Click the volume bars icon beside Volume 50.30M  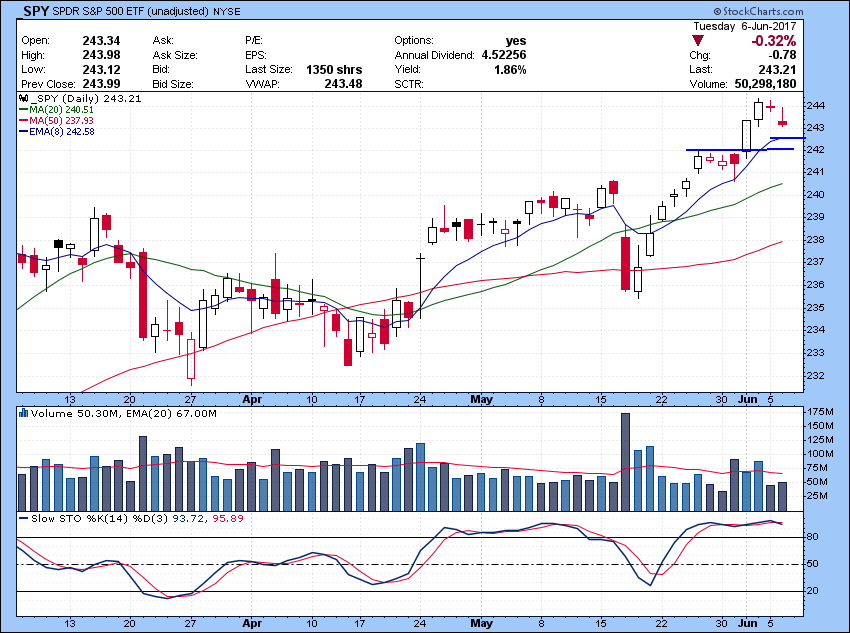pyautogui.click(x=23, y=414)
